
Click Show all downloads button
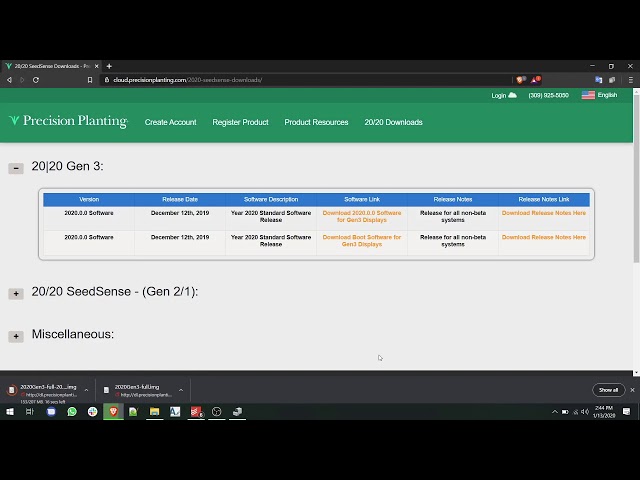608,390
